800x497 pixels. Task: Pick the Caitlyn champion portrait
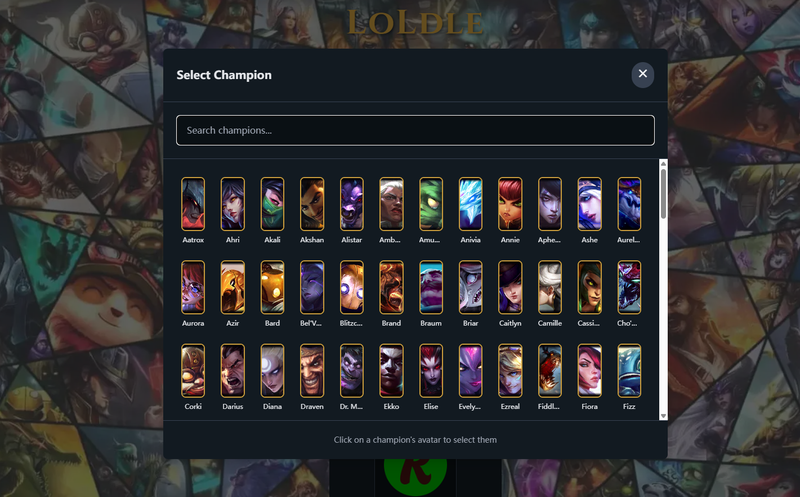tap(510, 287)
